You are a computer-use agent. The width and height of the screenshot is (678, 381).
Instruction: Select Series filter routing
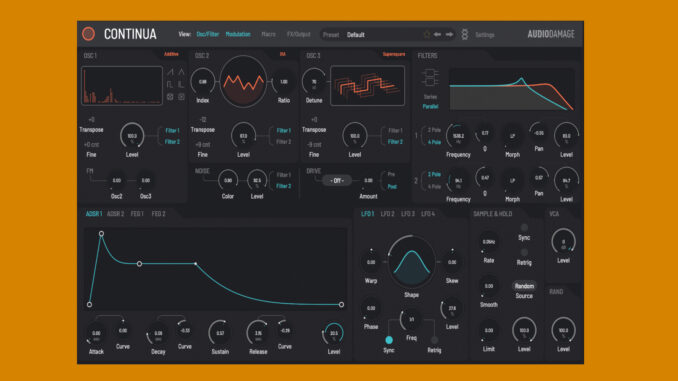pyautogui.click(x=430, y=97)
